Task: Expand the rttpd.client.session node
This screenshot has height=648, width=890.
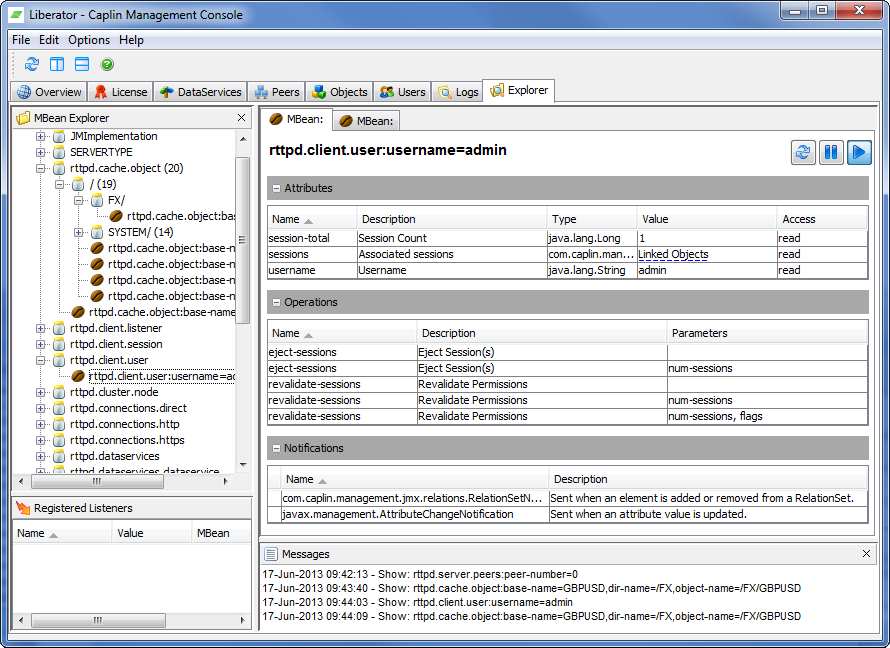Action: [40, 344]
